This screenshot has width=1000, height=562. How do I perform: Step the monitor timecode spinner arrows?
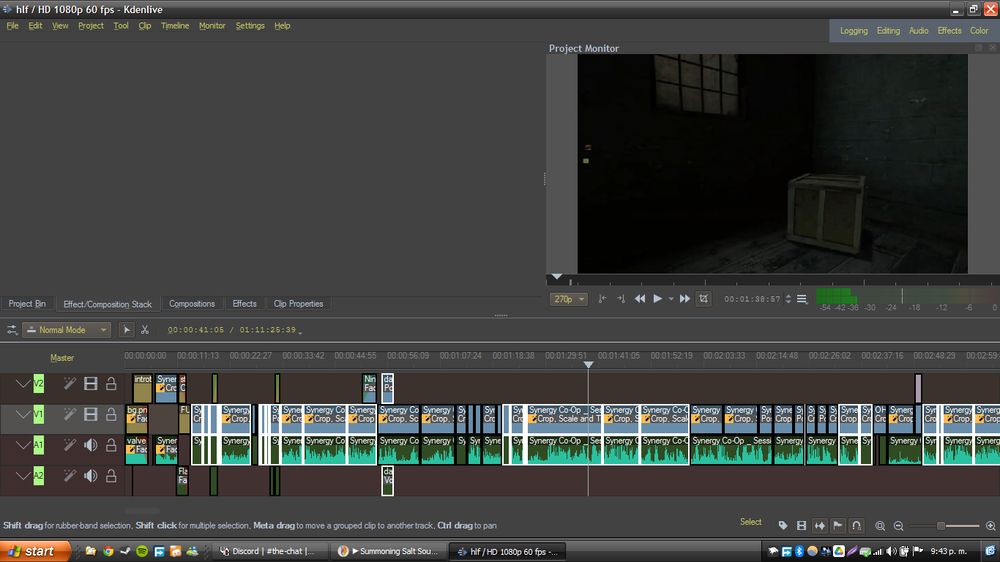click(x=788, y=299)
